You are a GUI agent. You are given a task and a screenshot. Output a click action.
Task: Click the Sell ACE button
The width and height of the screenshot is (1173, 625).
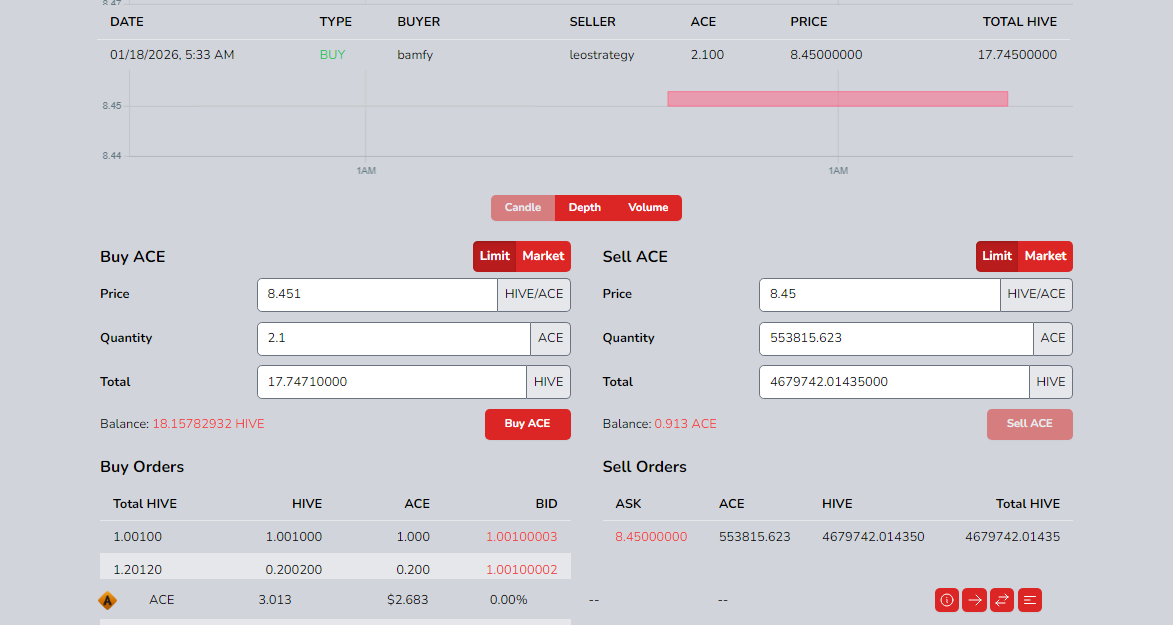(1029, 424)
